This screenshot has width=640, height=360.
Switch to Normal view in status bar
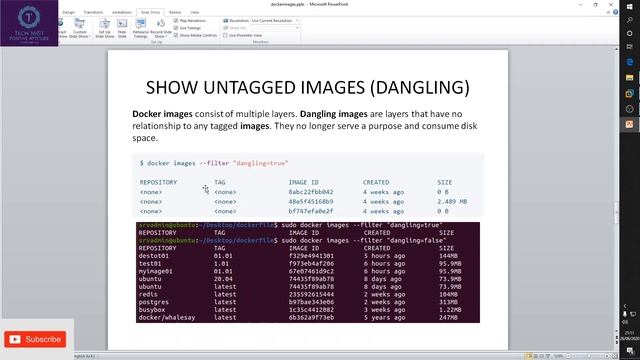coord(529,356)
